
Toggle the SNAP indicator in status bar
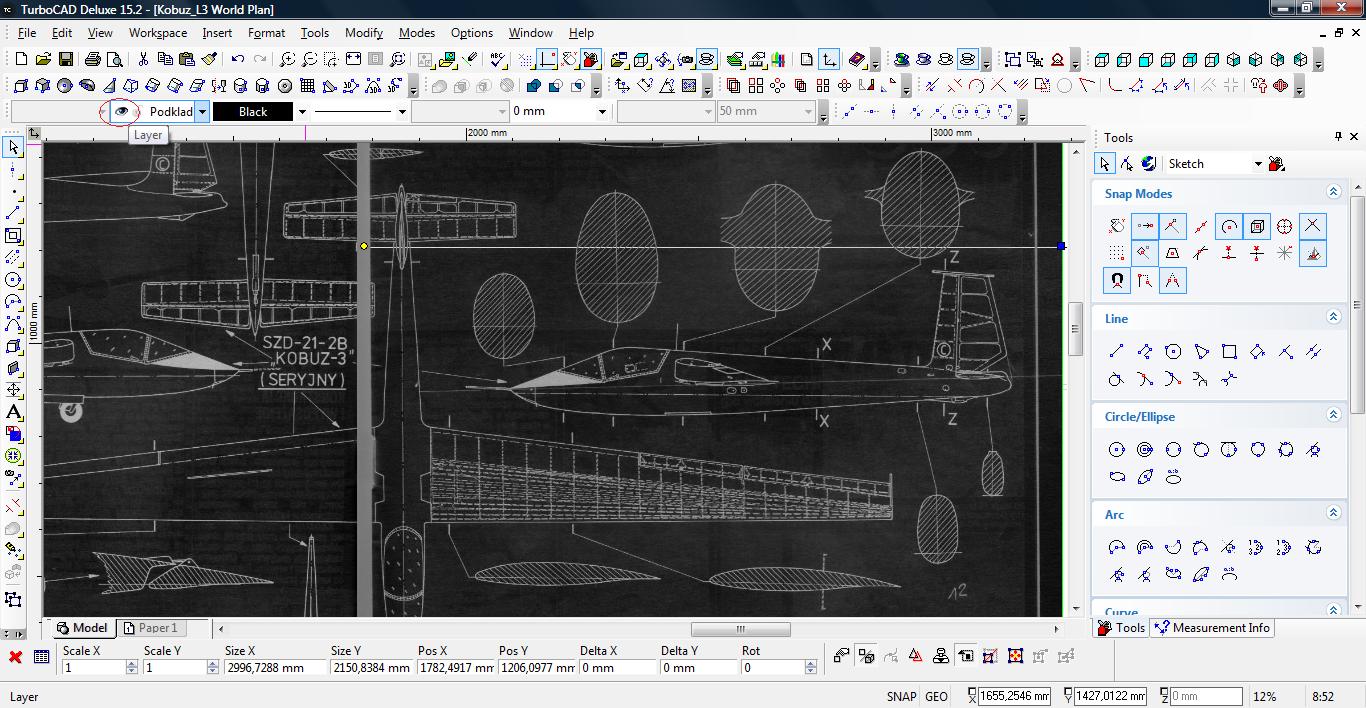(901, 696)
